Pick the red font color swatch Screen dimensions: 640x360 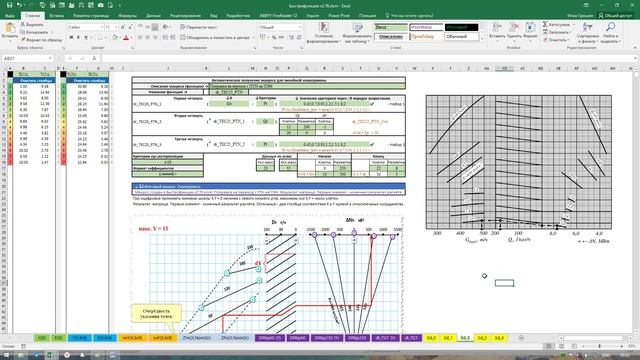tap(126, 38)
